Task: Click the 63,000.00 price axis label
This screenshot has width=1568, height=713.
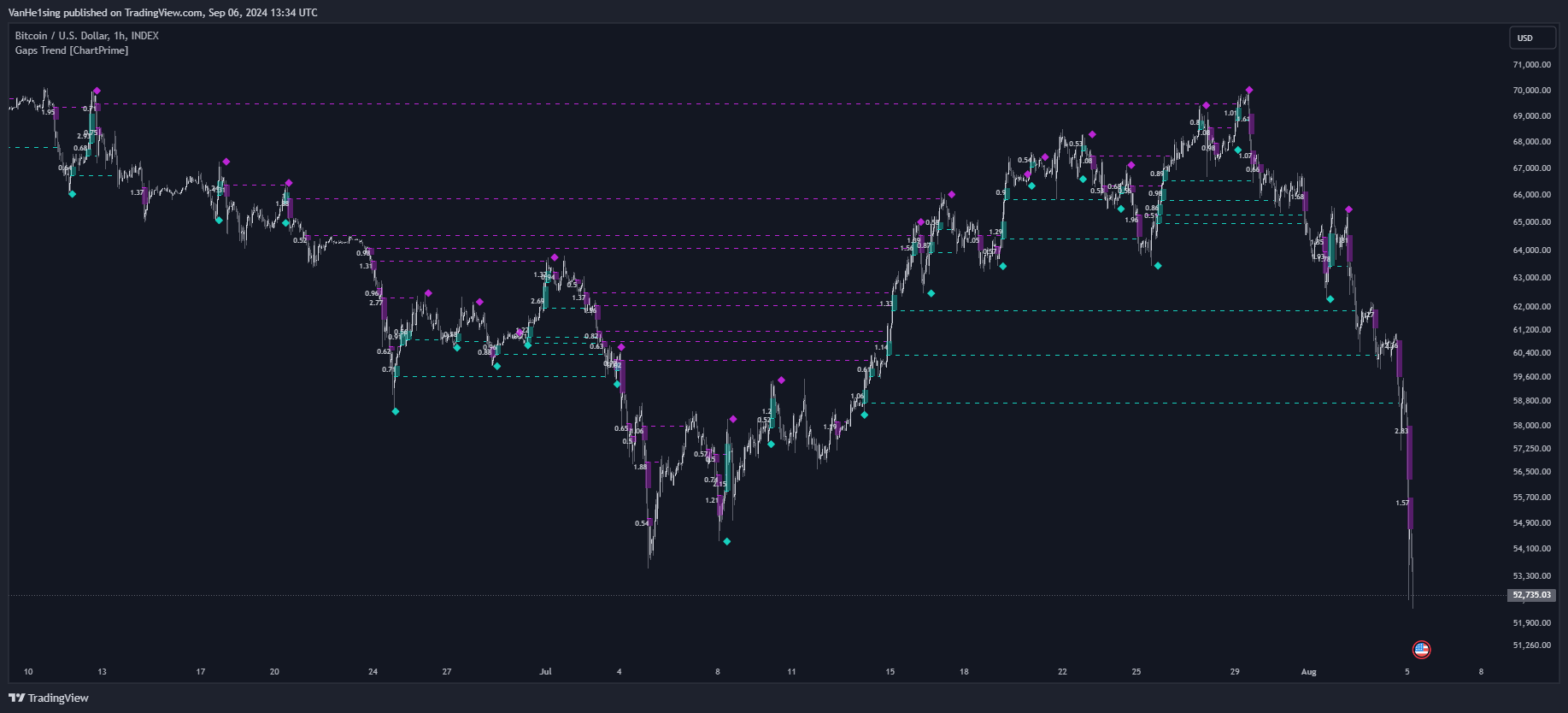Action: point(1531,278)
